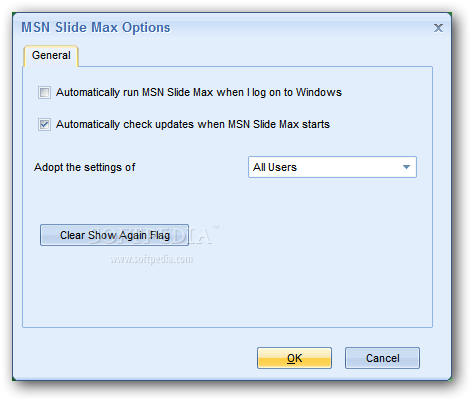Image resolution: width=472 pixels, height=401 pixels.
Task: Click the 'Automatically run MSN Slide Max' label
Action: (199, 92)
